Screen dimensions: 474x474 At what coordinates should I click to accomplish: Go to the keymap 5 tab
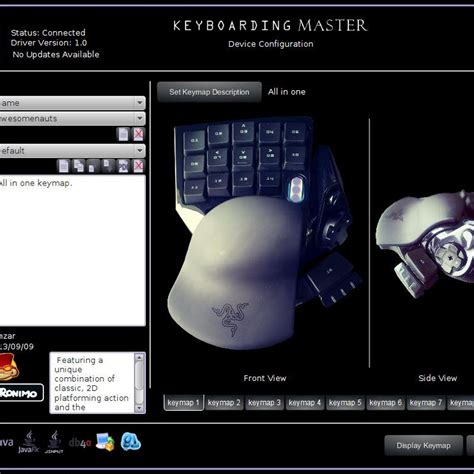point(345,403)
